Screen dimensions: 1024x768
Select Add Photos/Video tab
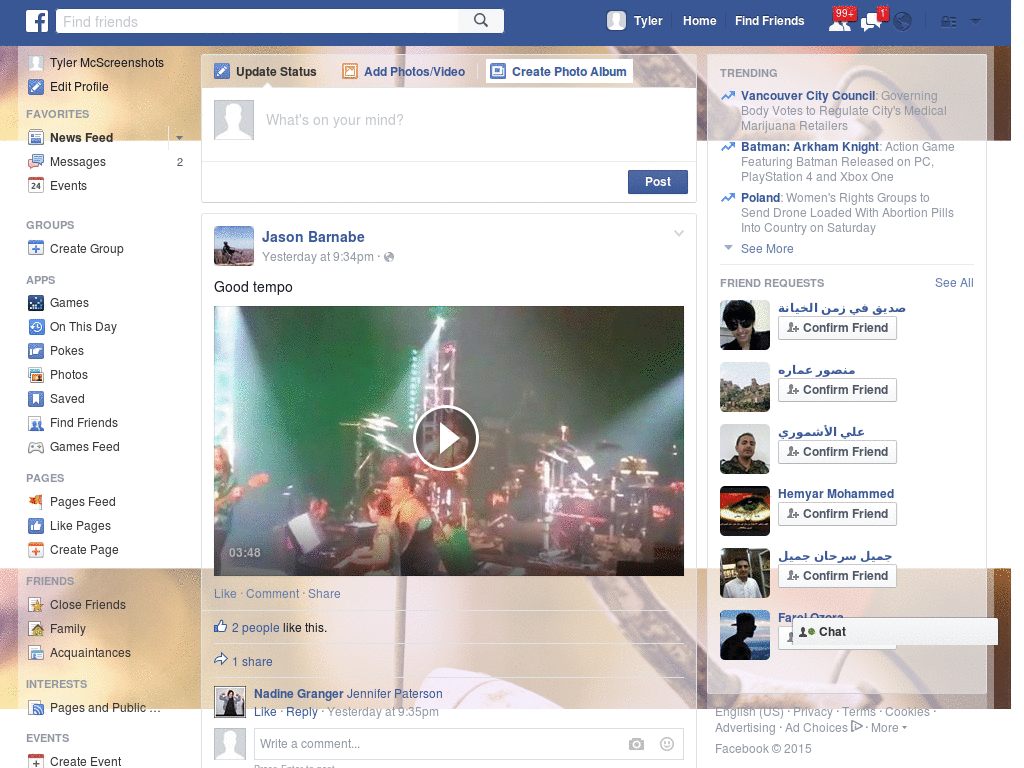[404, 72]
